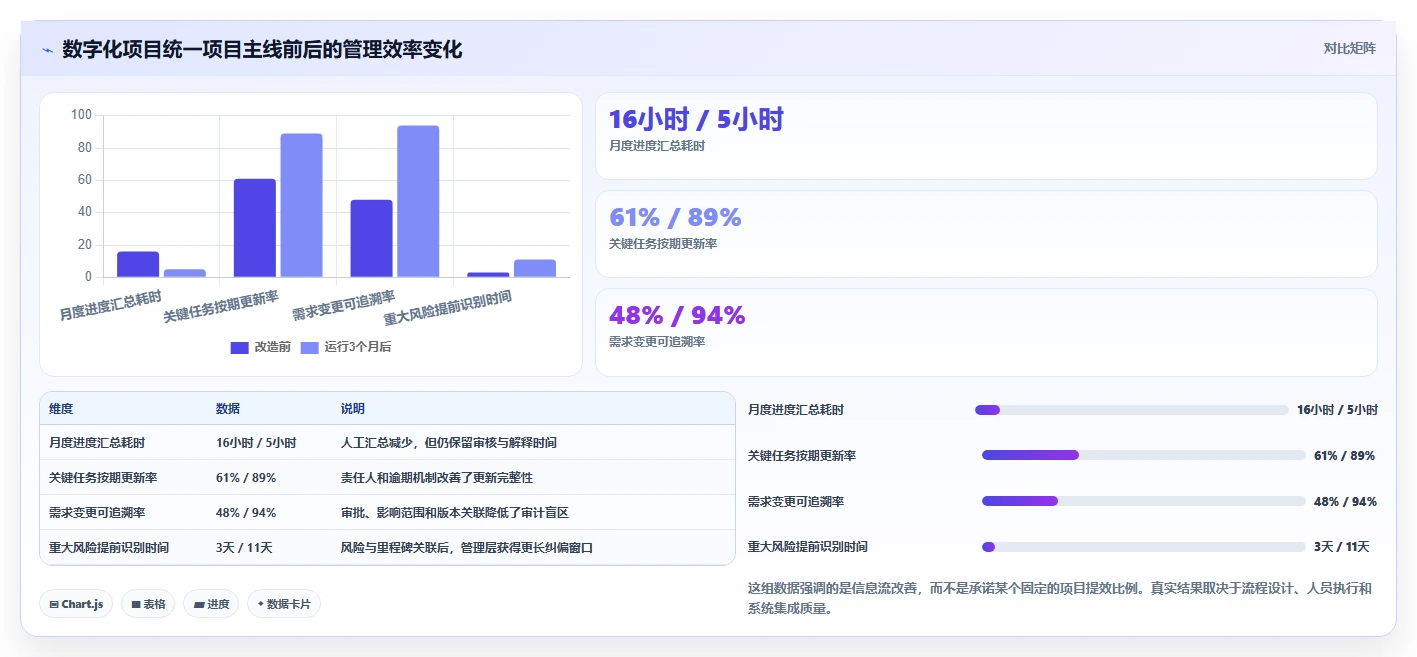Click the 重大风险提前识别时间 progress bar
The height and width of the screenshot is (657, 1417).
click(1144, 547)
